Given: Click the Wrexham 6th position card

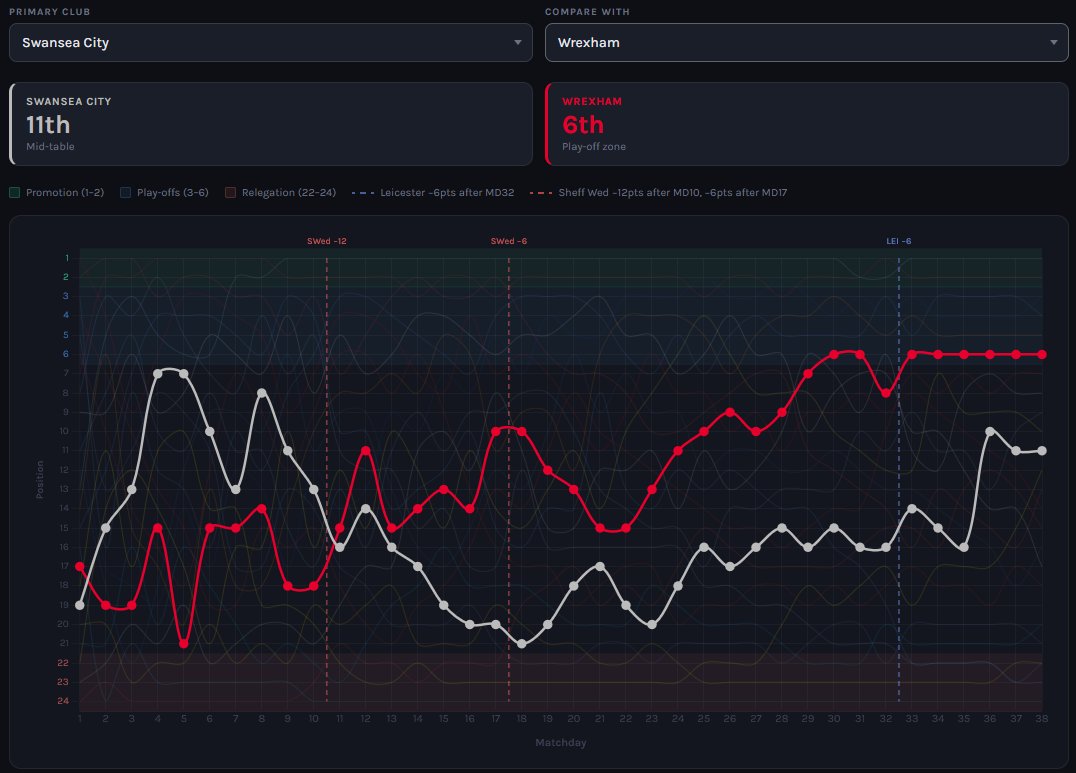Looking at the screenshot, I should point(806,124).
